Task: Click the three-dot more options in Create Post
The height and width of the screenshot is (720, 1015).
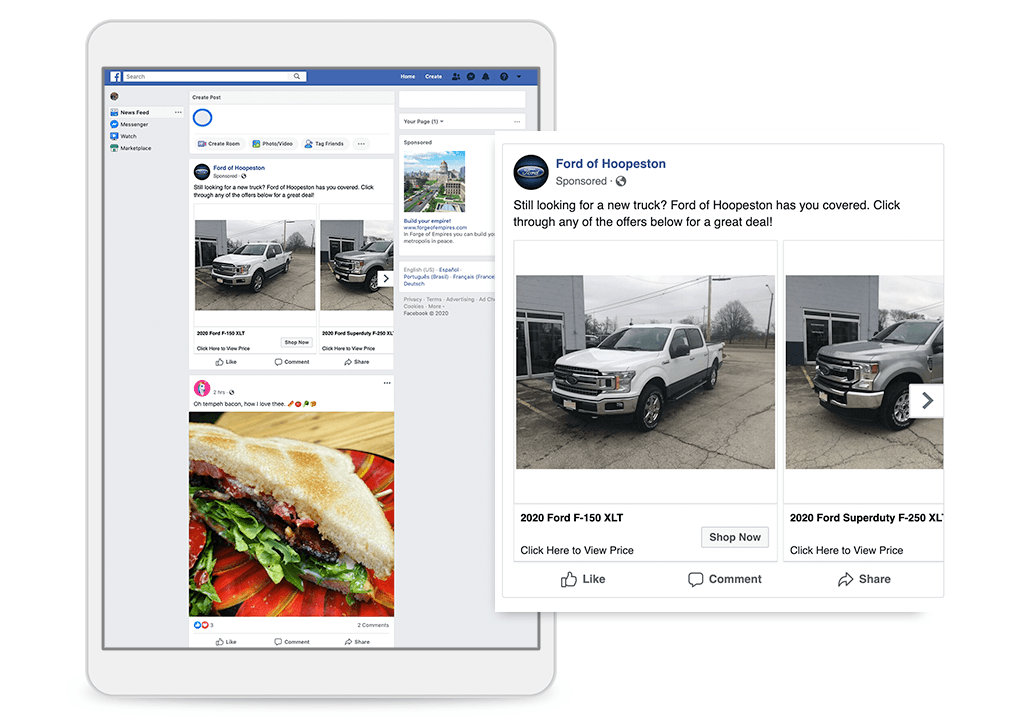Action: [361, 144]
